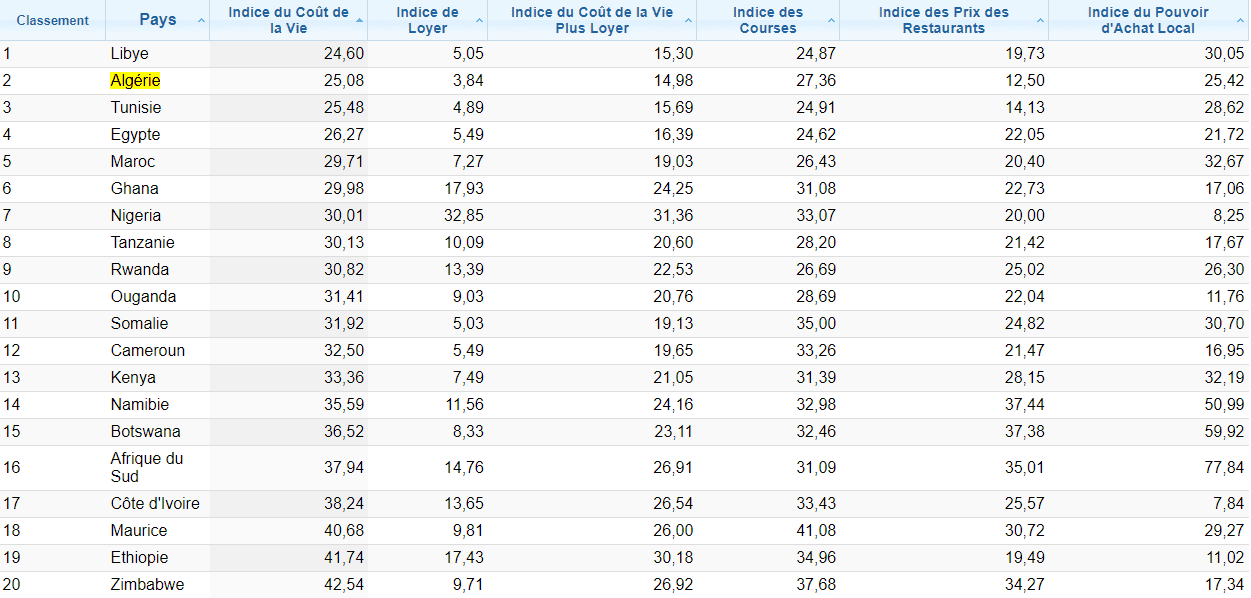Select the Afrique du Sud country cell
Viewport: 1251px width, 598px height.
pyautogui.click(x=147, y=468)
